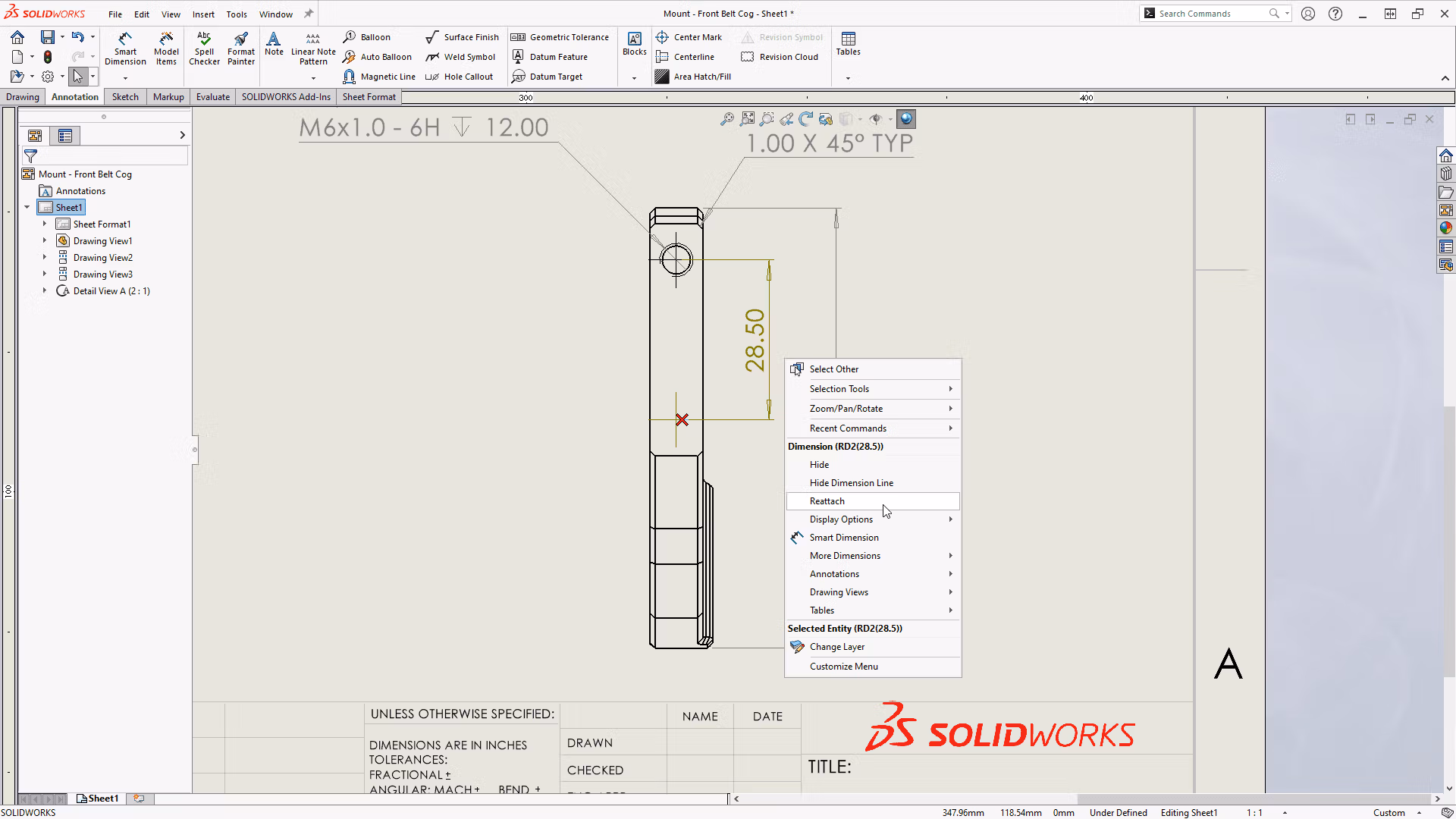Open Appearances pane icon on right
Image resolution: width=1456 pixels, height=819 pixels.
1446,228
